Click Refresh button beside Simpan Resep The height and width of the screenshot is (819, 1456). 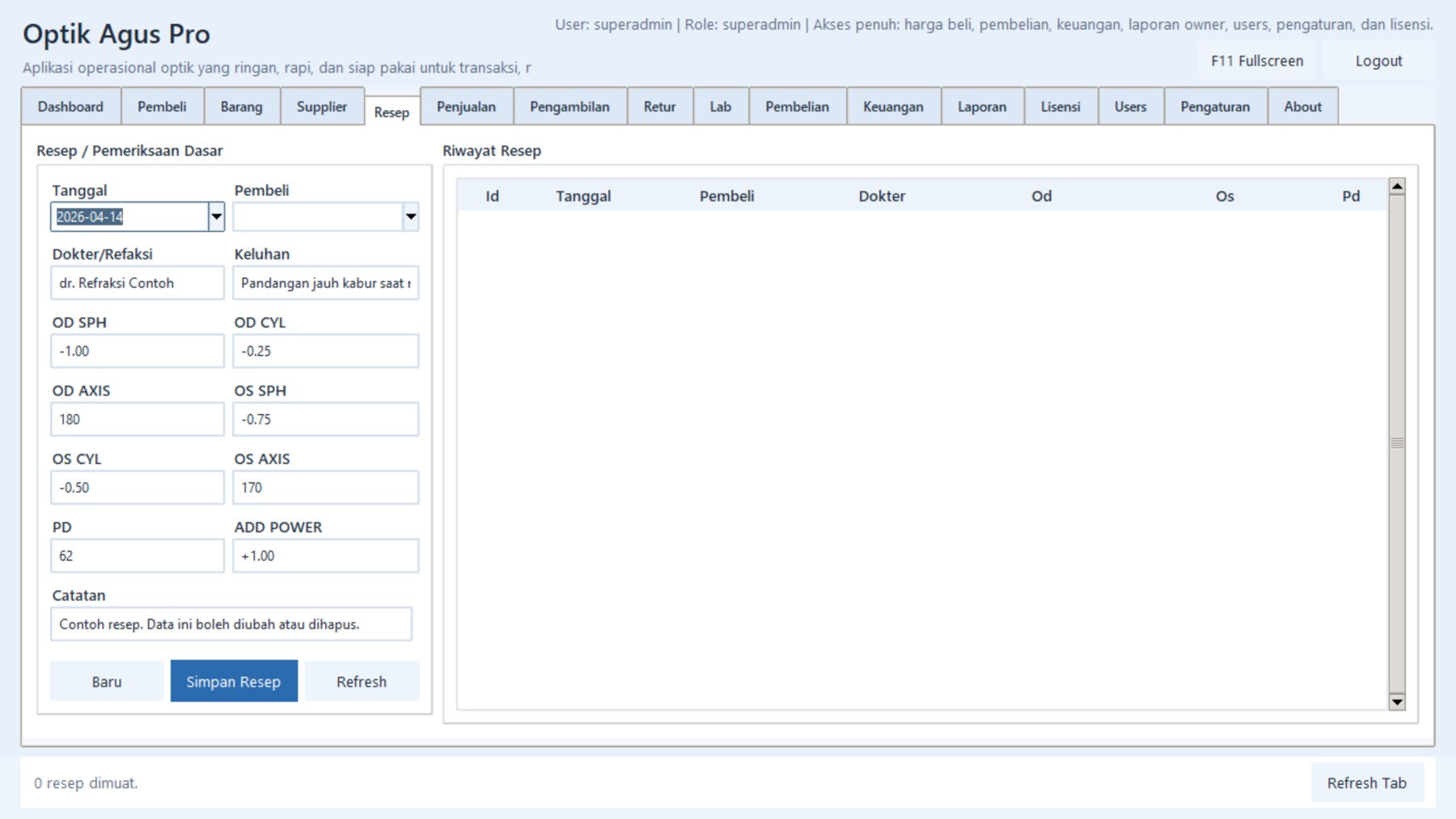click(362, 682)
